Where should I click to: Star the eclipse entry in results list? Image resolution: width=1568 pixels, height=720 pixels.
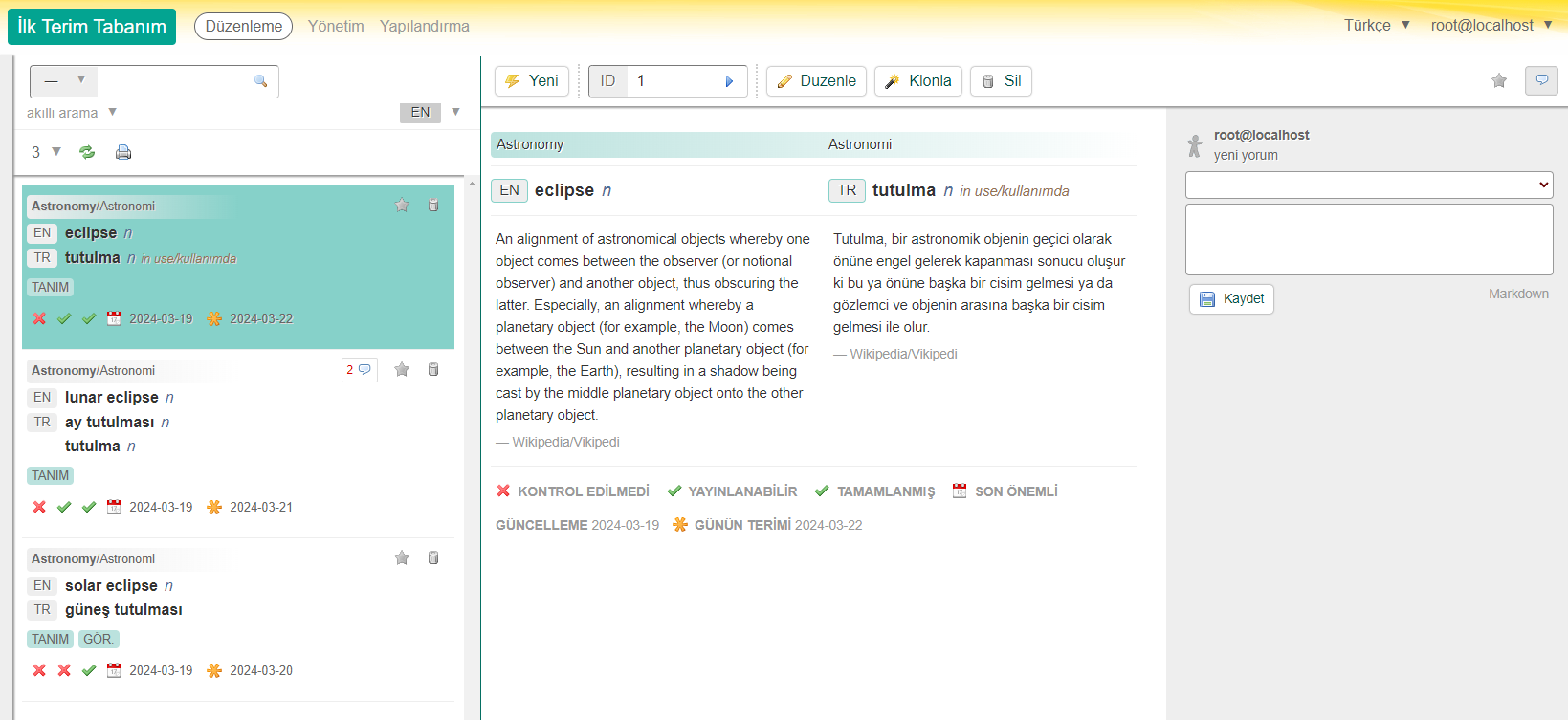402,206
